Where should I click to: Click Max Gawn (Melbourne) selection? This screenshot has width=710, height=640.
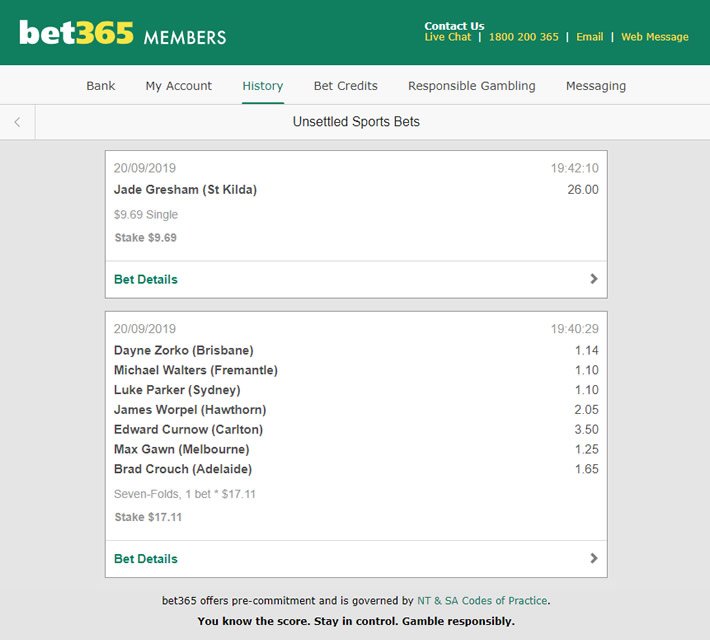pyautogui.click(x=182, y=449)
